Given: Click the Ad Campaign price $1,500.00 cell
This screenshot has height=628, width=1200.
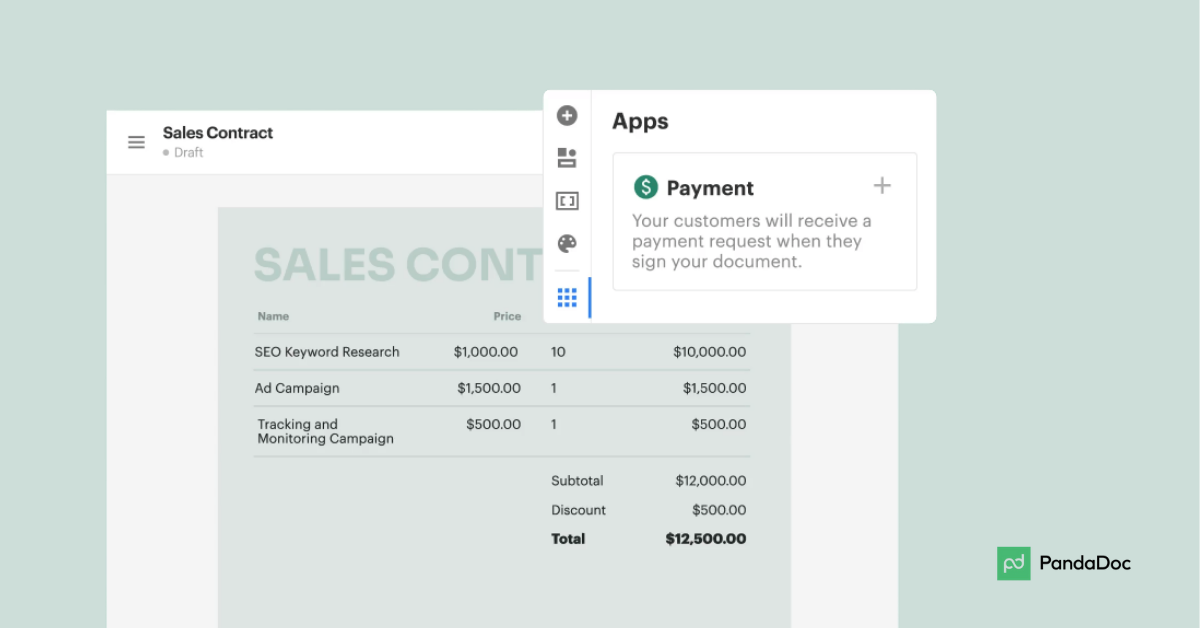Looking at the screenshot, I should click(x=489, y=388).
